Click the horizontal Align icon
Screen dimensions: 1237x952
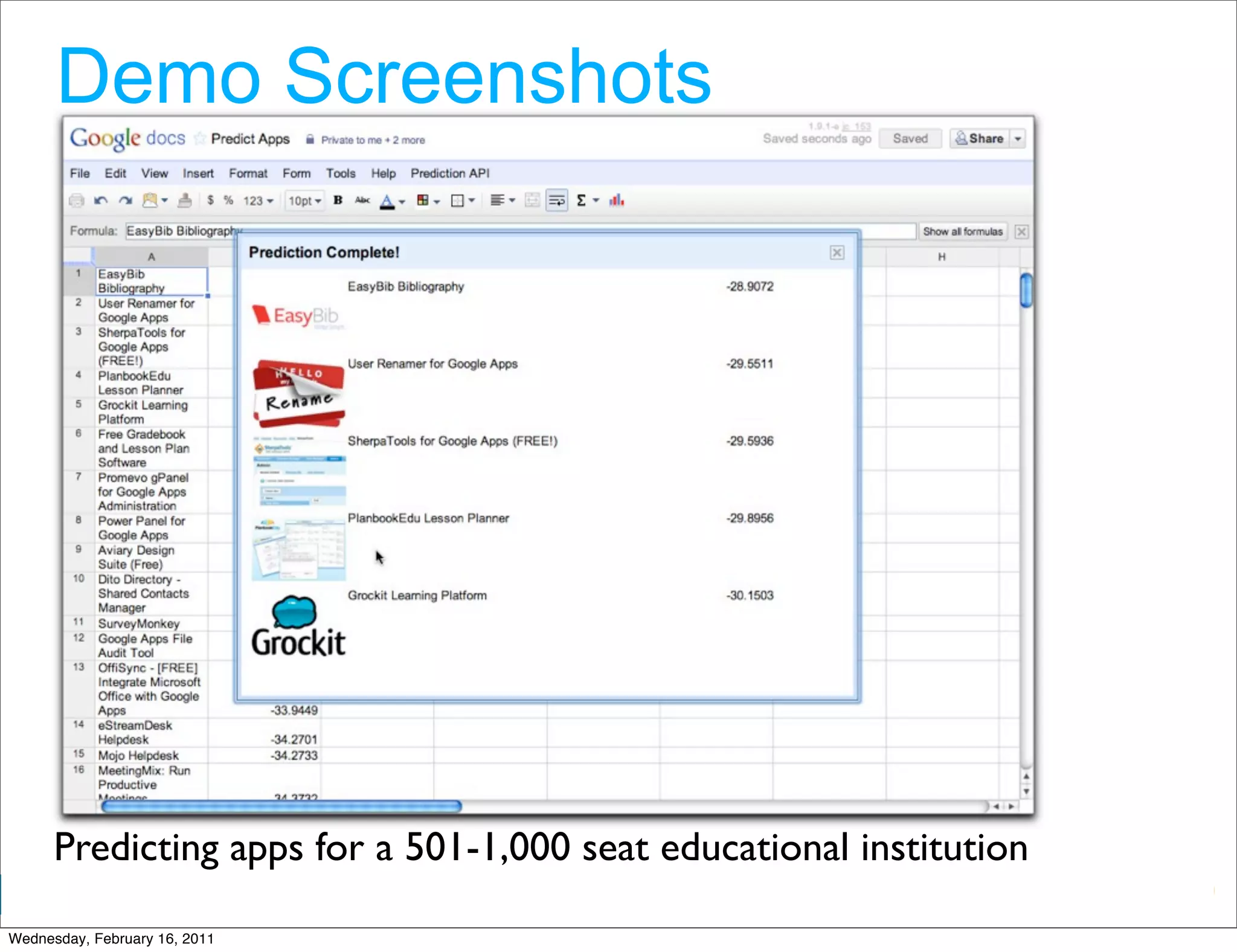coord(497,200)
